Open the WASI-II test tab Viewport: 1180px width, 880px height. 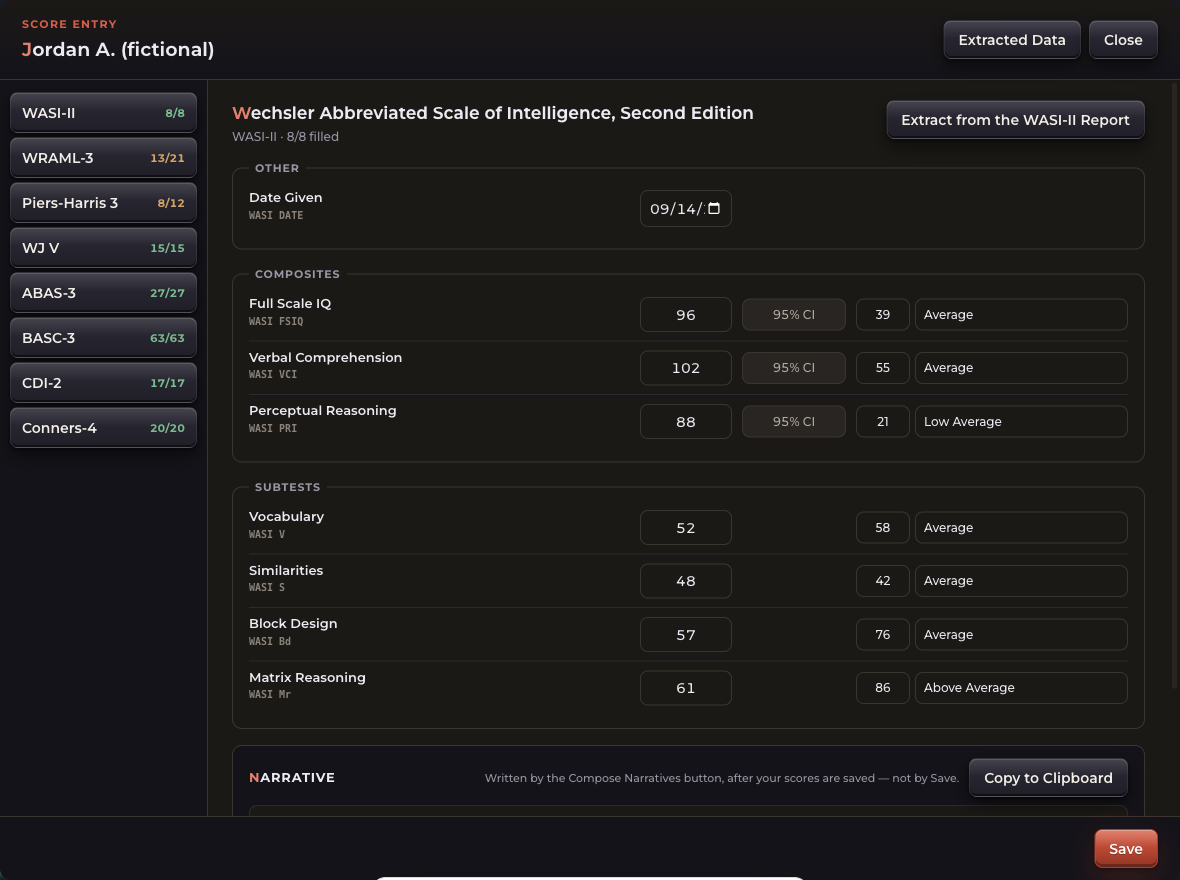pyautogui.click(x=103, y=113)
